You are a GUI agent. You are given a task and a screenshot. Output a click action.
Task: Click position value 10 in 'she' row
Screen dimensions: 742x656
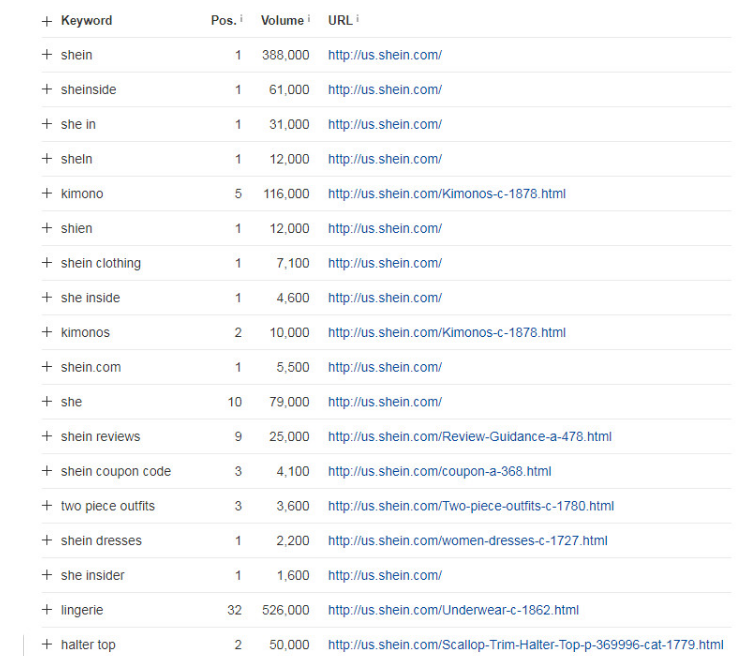(235, 402)
